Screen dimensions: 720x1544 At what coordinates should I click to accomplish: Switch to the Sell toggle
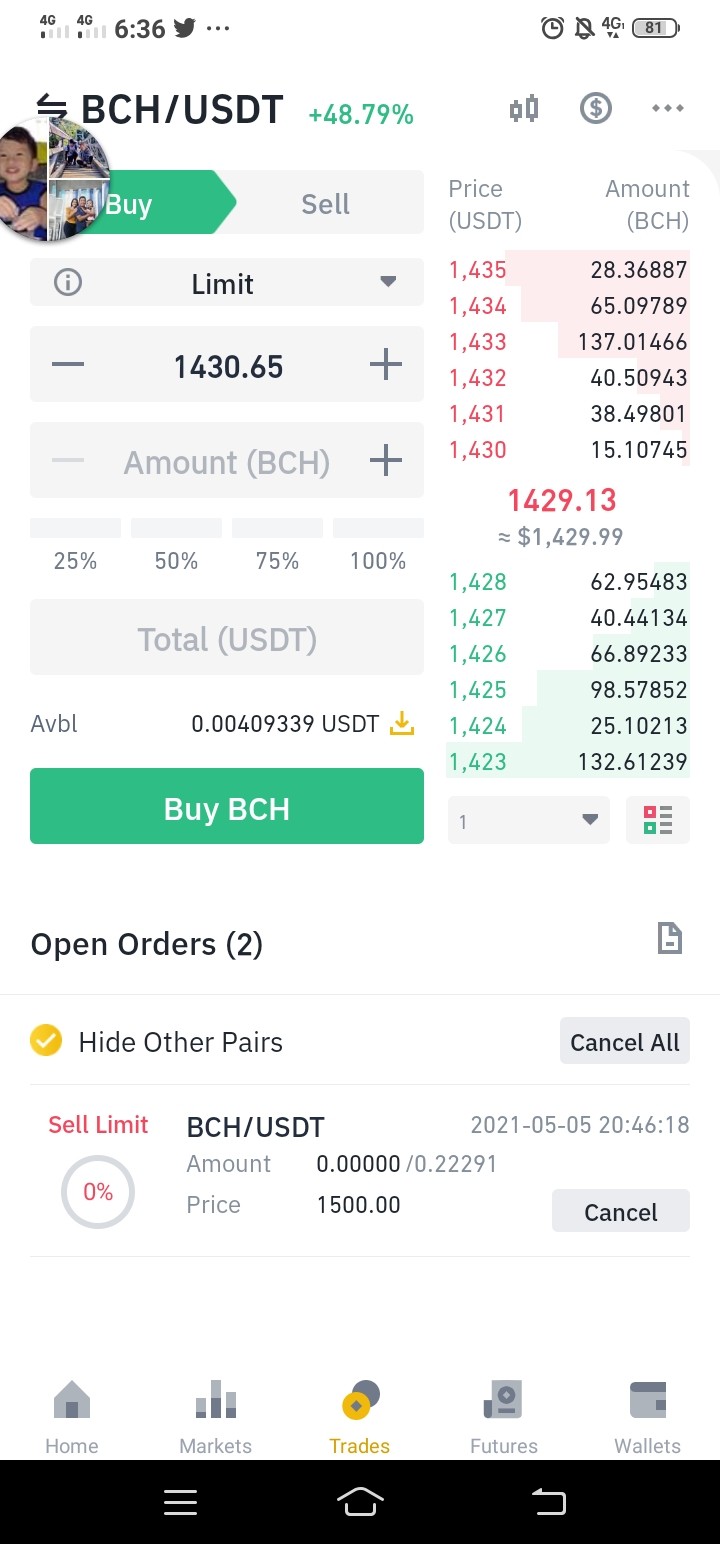tap(326, 203)
